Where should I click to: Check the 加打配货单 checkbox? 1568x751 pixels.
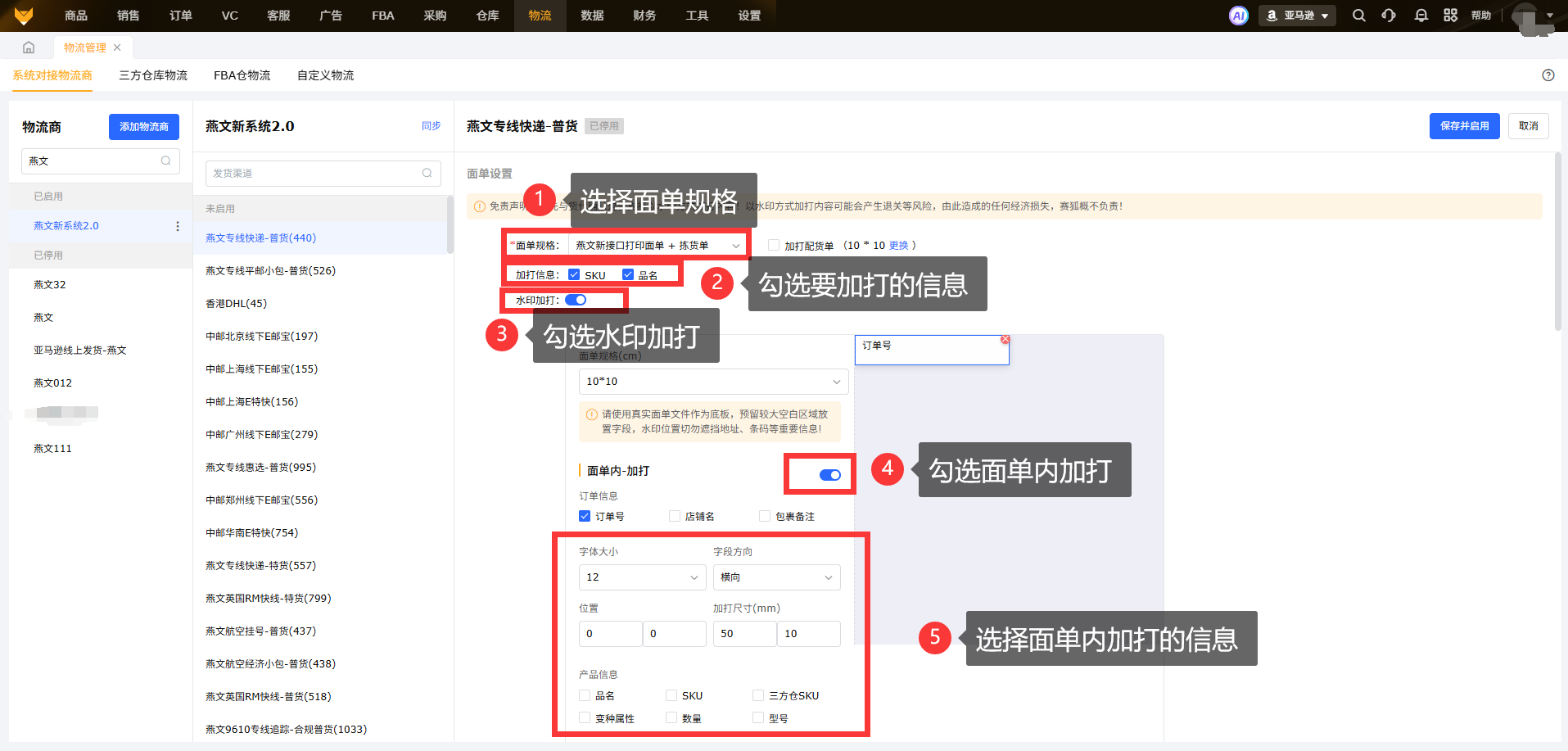coord(774,245)
